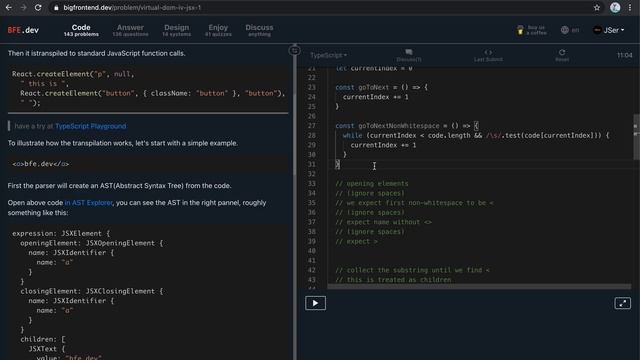
Task: Switch to the Enjoy tab
Action: [218, 30]
